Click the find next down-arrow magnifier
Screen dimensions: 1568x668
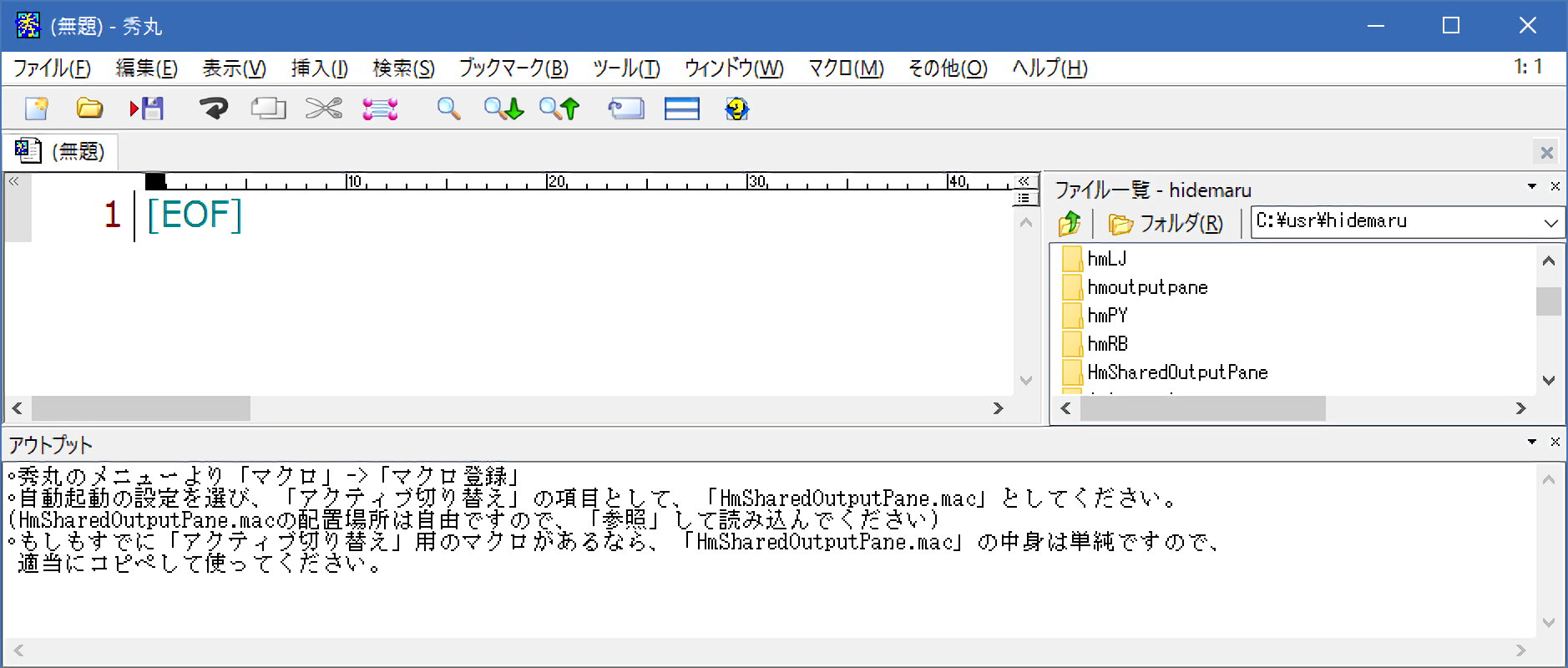pos(503,109)
